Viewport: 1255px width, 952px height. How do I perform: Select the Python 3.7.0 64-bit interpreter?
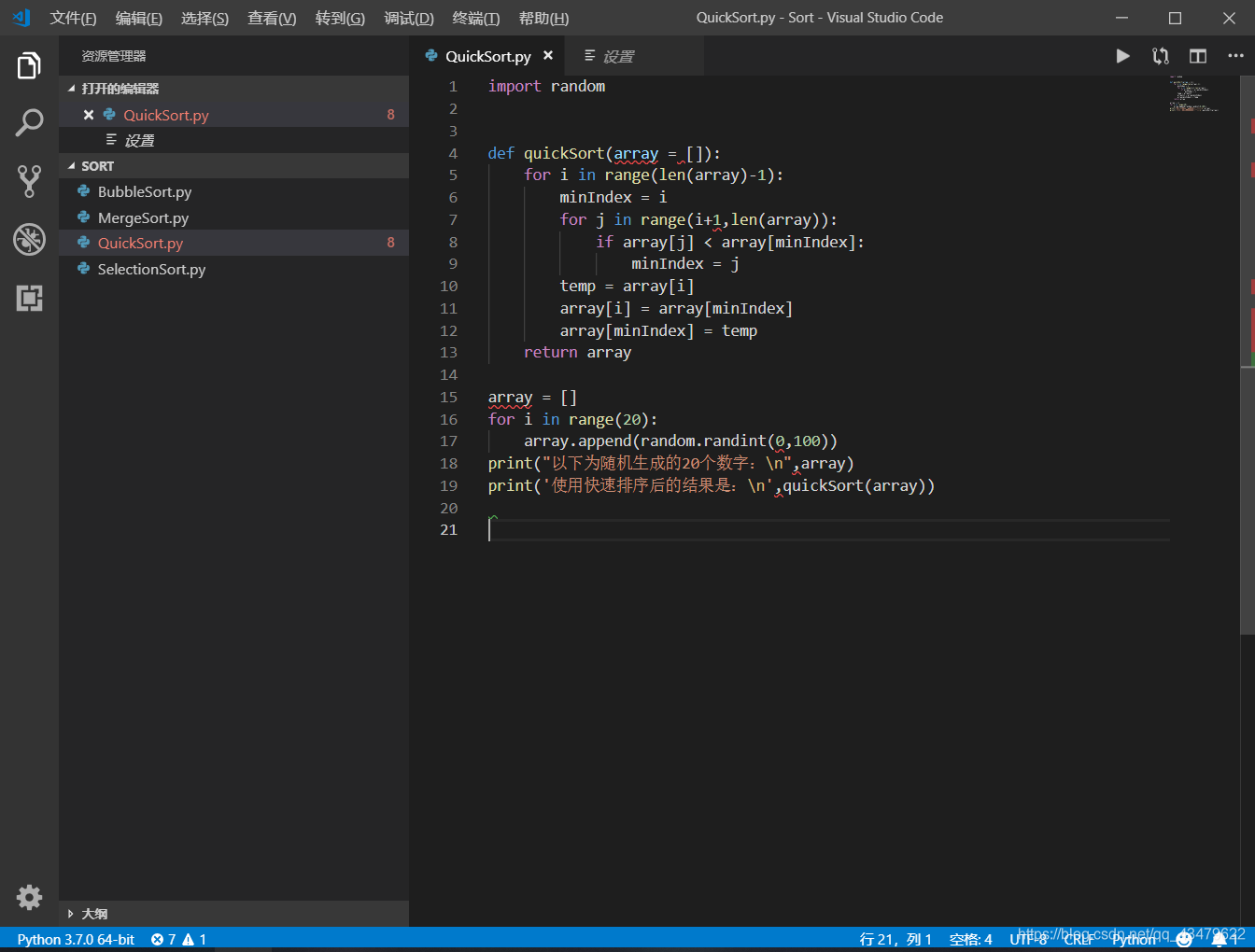click(x=76, y=939)
